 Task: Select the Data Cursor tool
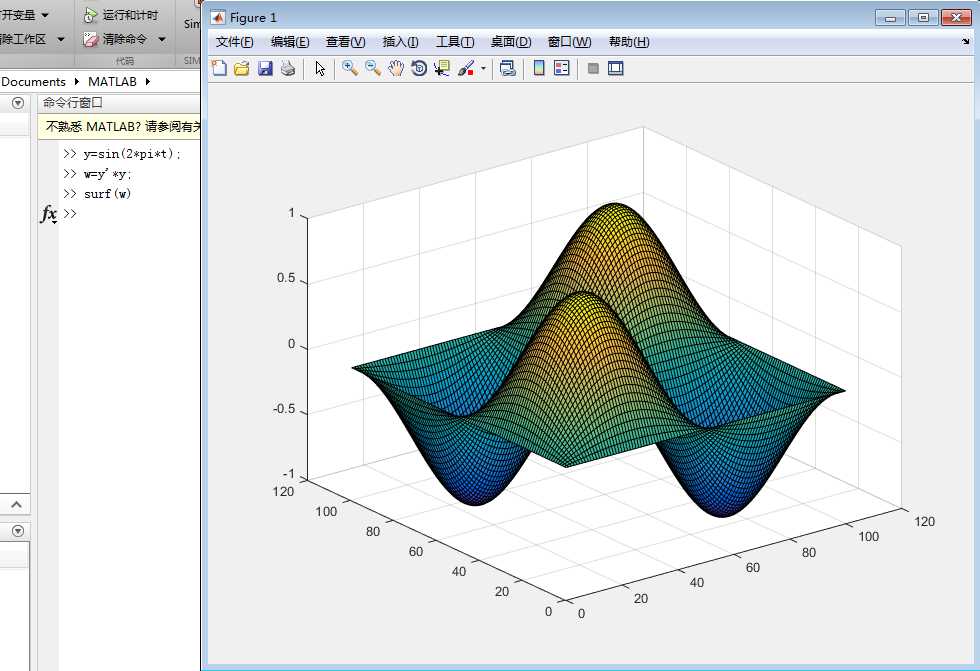click(x=442, y=68)
